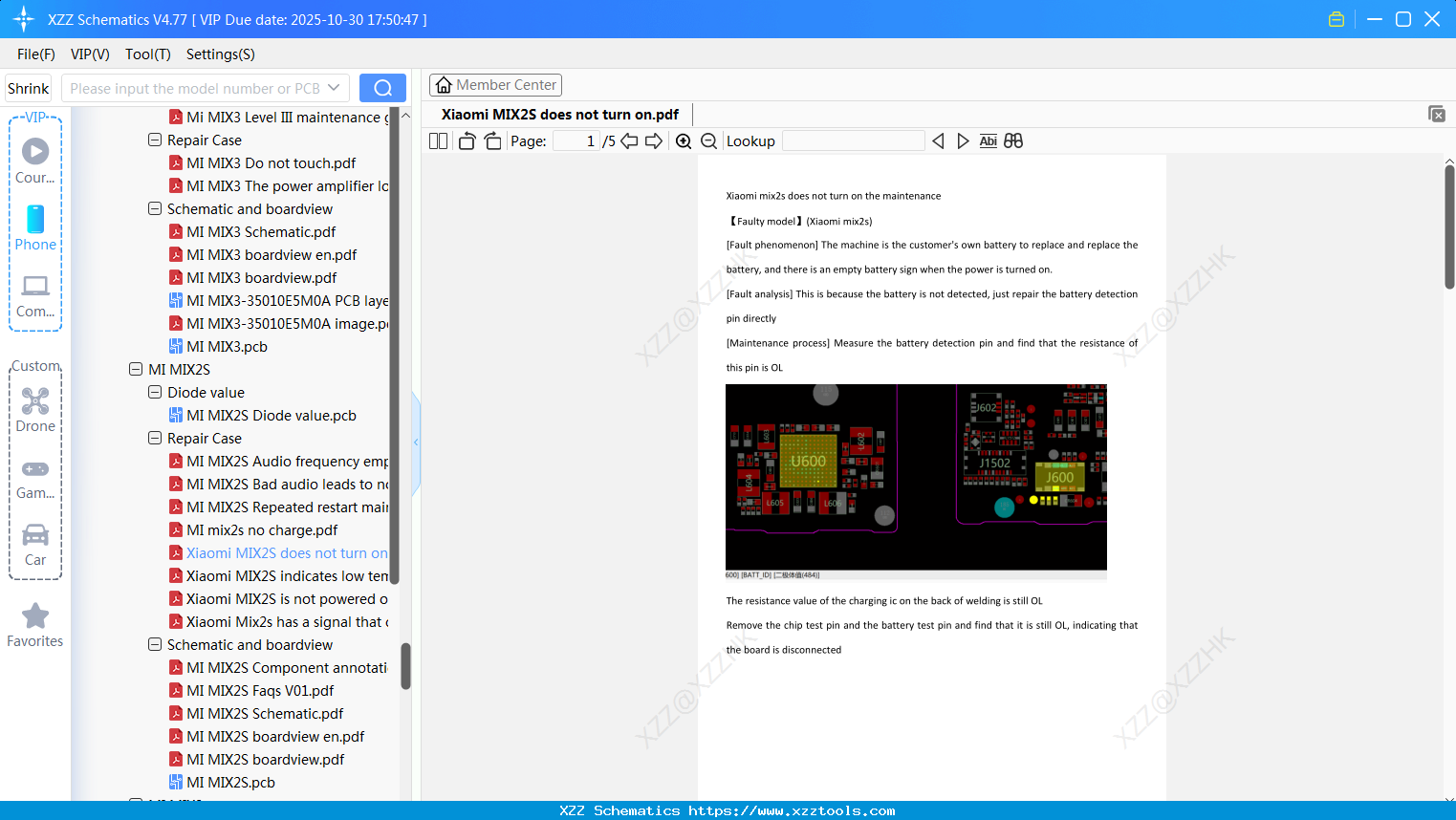Collapse the MI MIX2S tree node
This screenshot has height=820, width=1456.
pos(136,370)
